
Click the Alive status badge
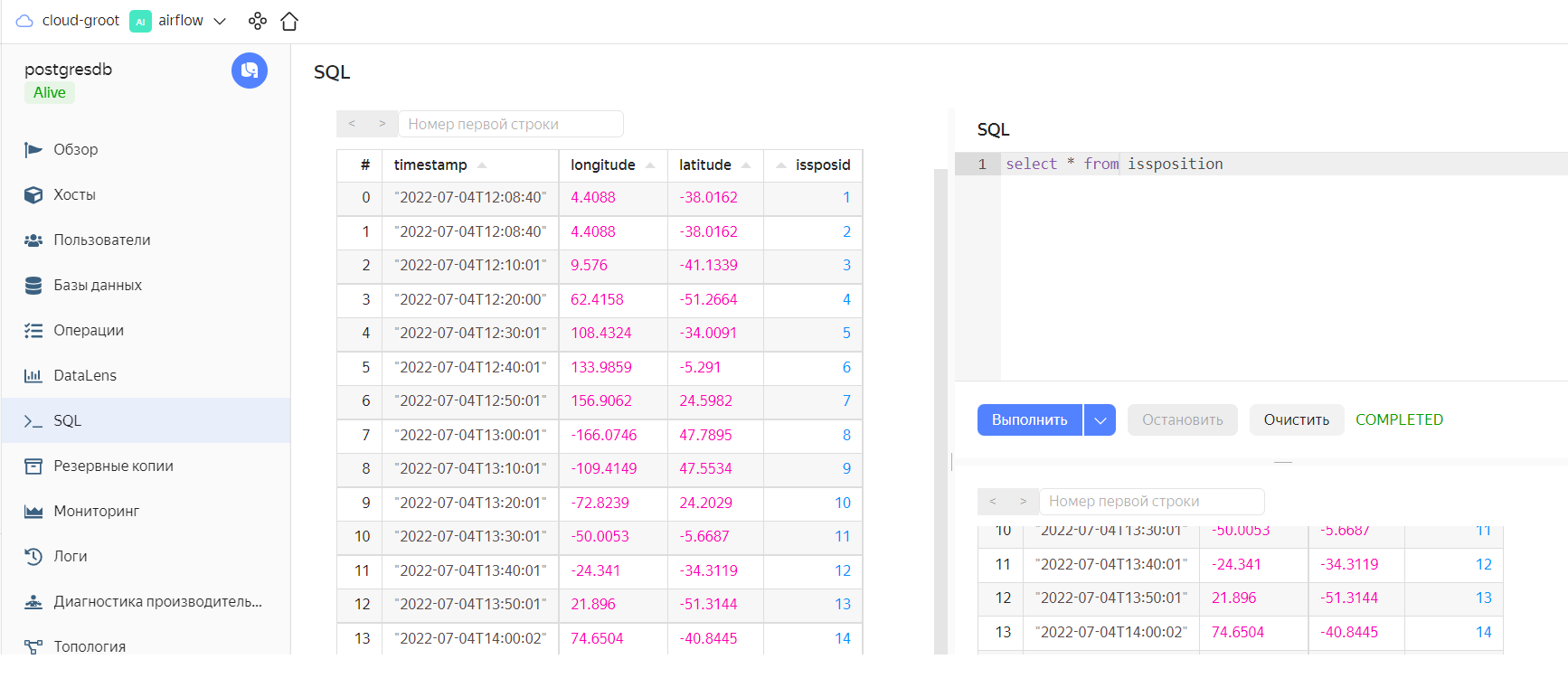(x=50, y=92)
